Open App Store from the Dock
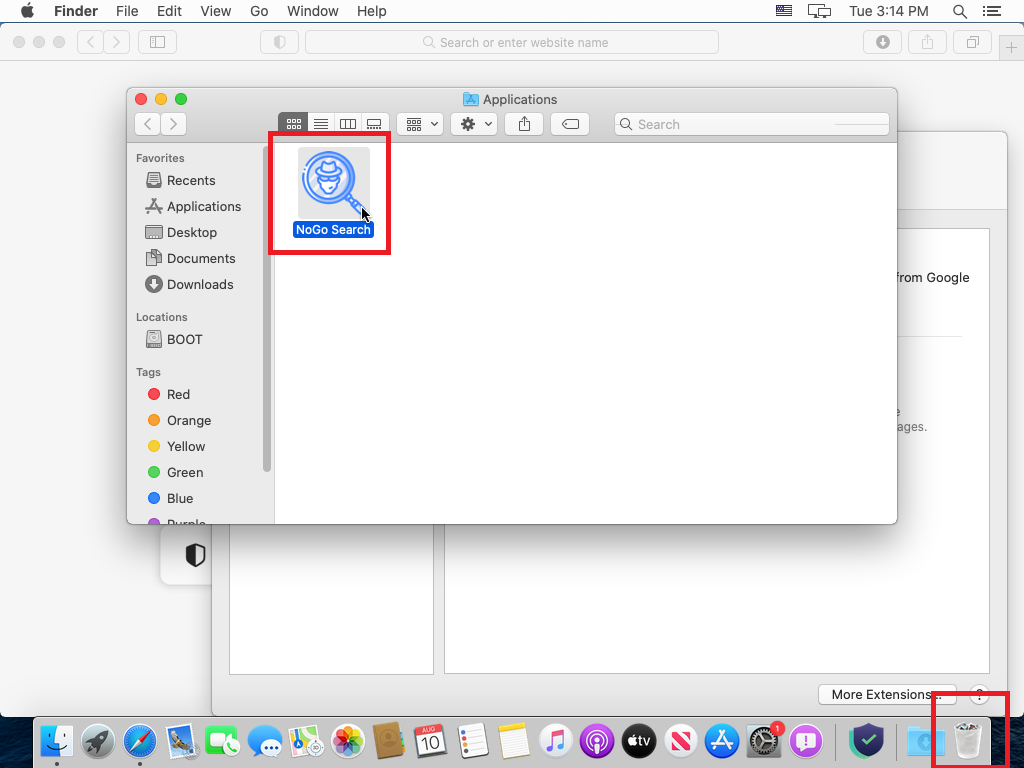This screenshot has height=768, width=1024. point(722,741)
